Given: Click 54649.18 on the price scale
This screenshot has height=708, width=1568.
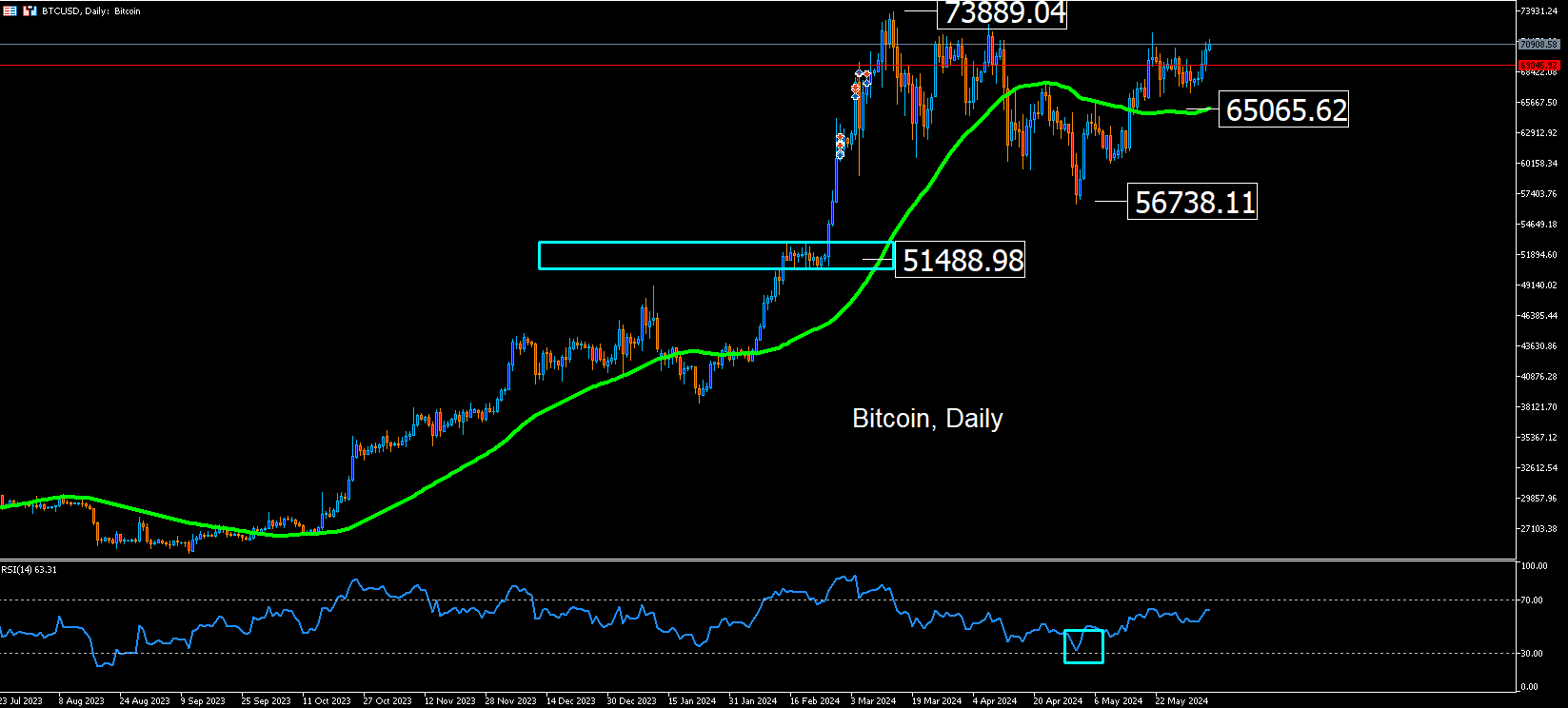Looking at the screenshot, I should pos(1539,225).
